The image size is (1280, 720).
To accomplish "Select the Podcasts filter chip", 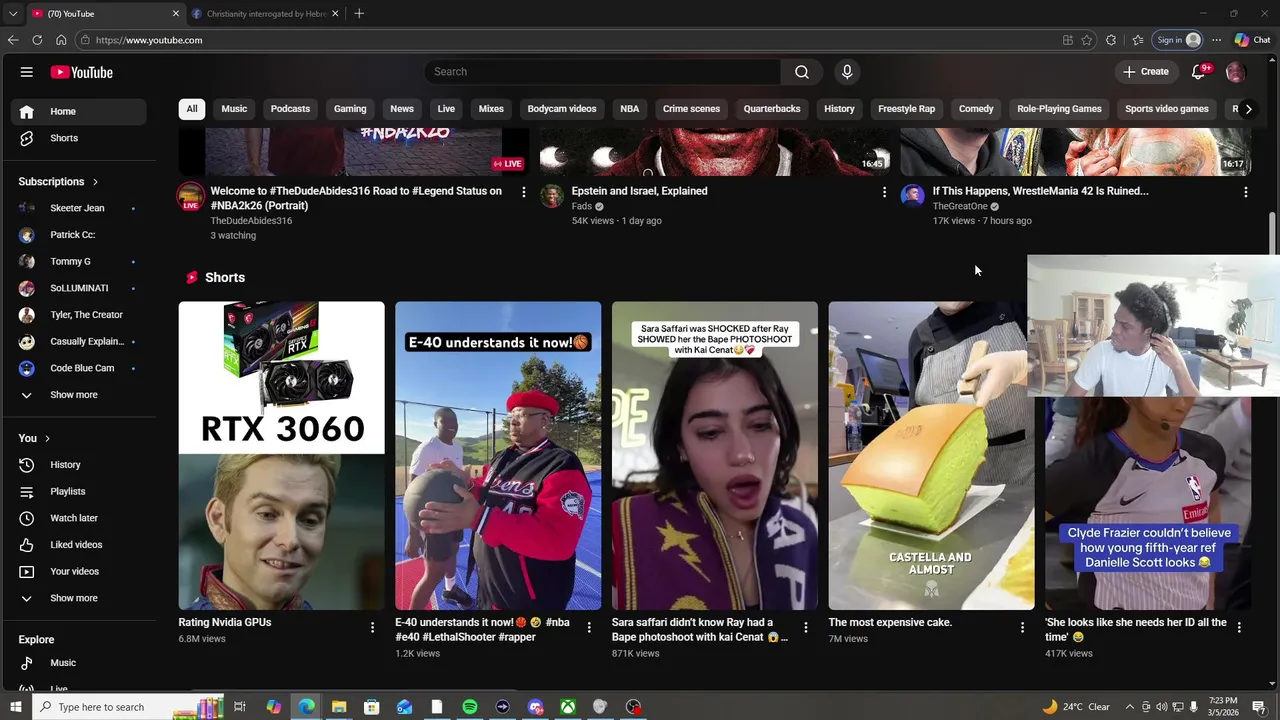I will tap(290, 109).
